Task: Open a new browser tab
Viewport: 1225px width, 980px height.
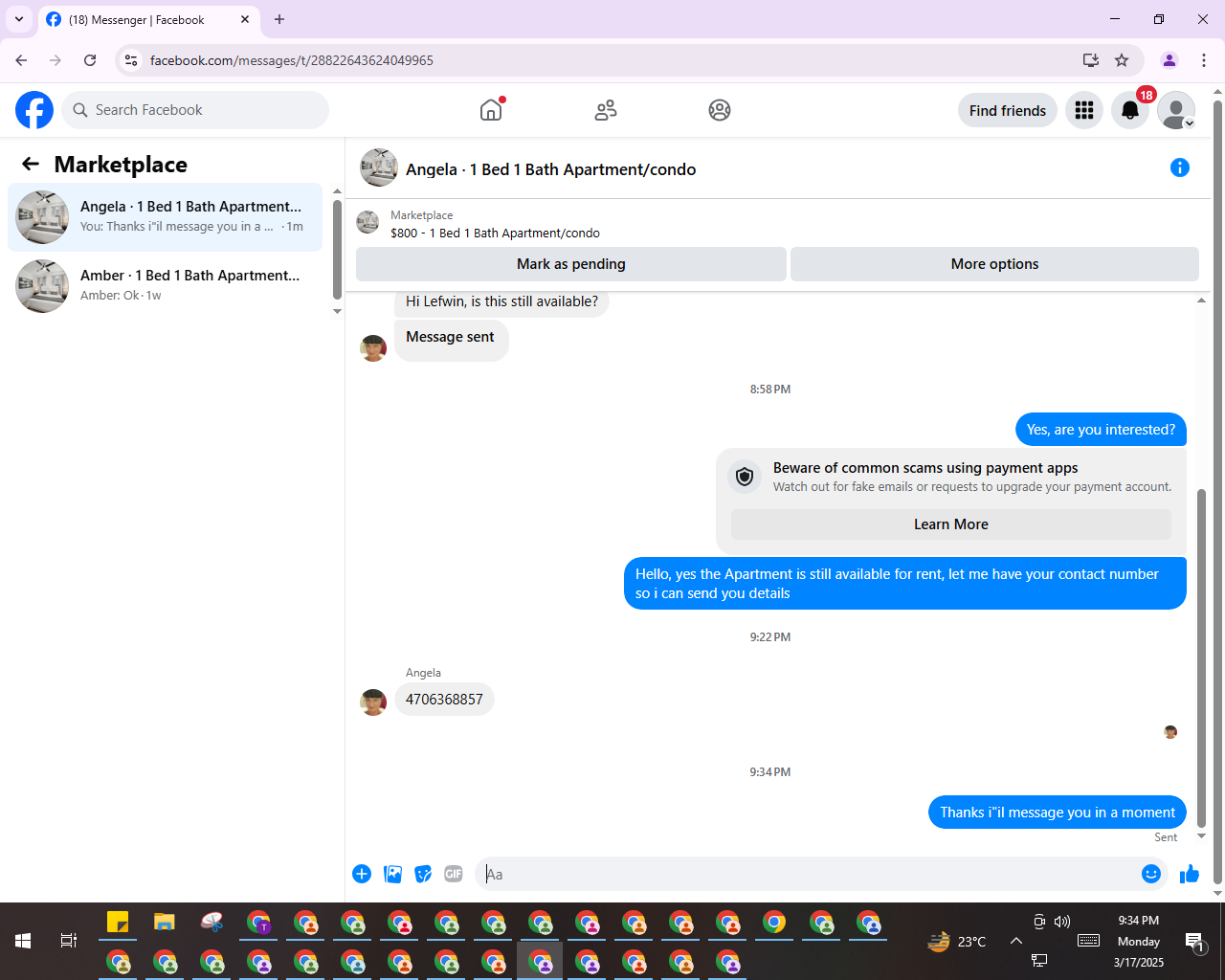Action: click(279, 19)
